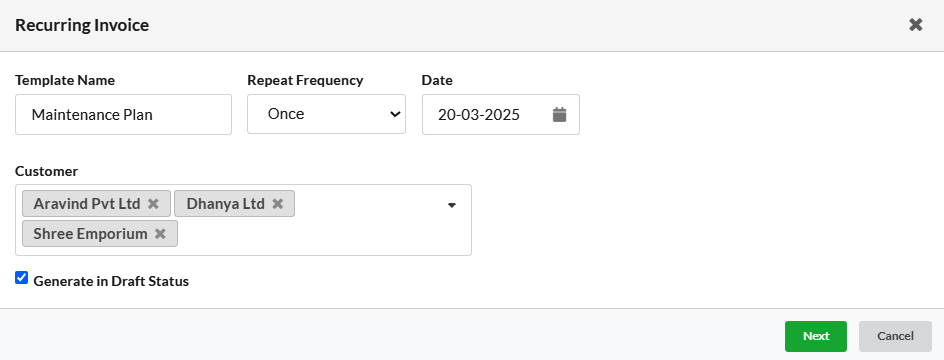
Task: Open the calendar date picker icon
Action: pyautogui.click(x=559, y=114)
